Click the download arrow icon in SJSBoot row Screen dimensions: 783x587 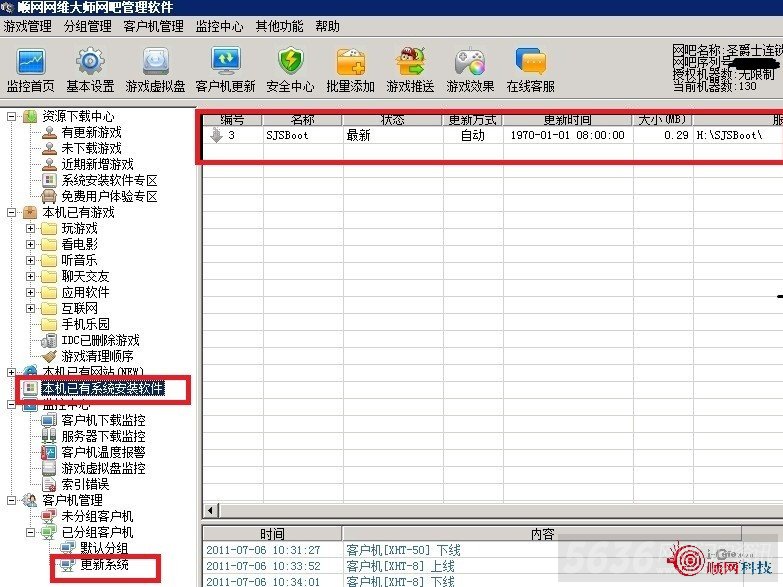tap(216, 135)
